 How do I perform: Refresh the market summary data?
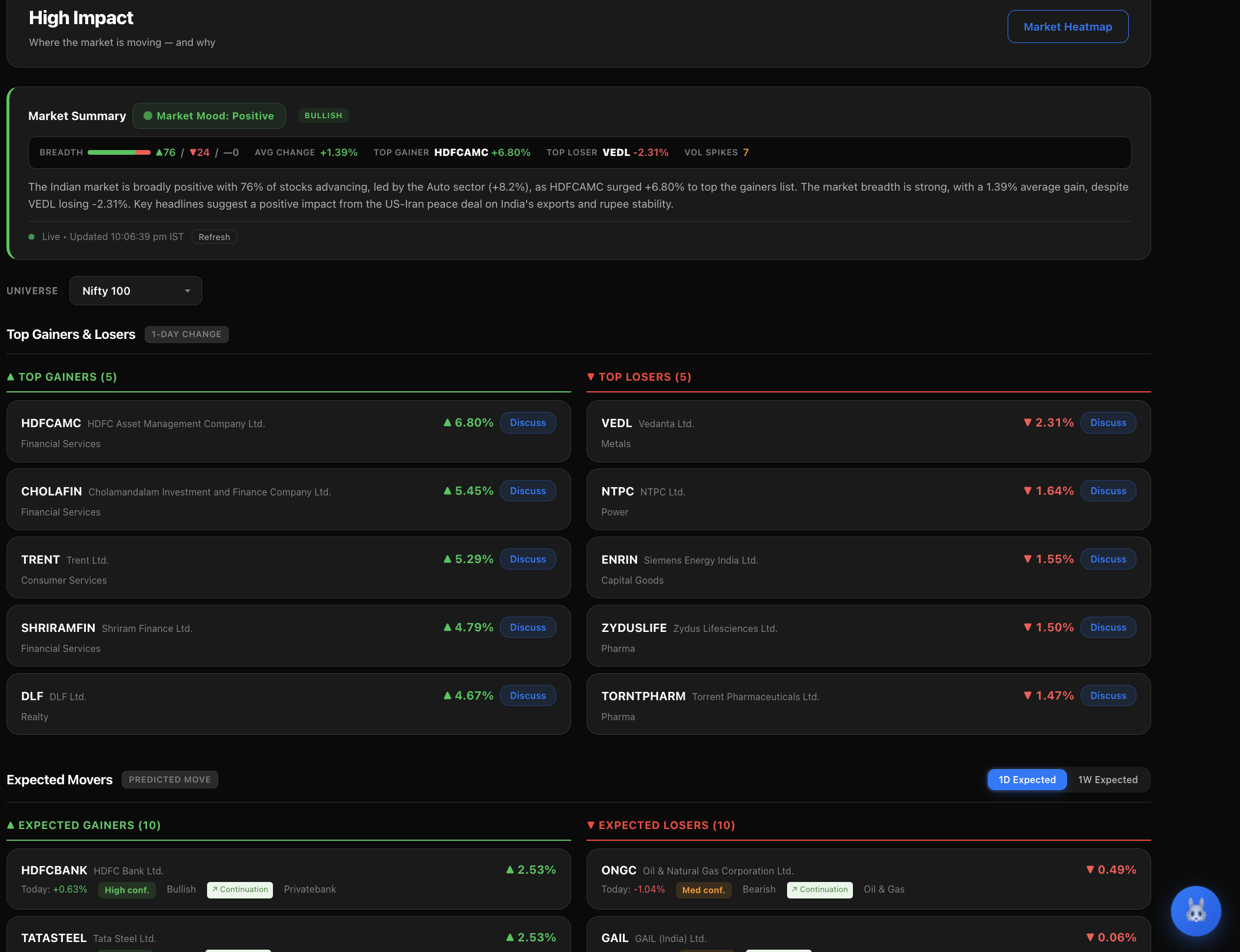(x=214, y=237)
